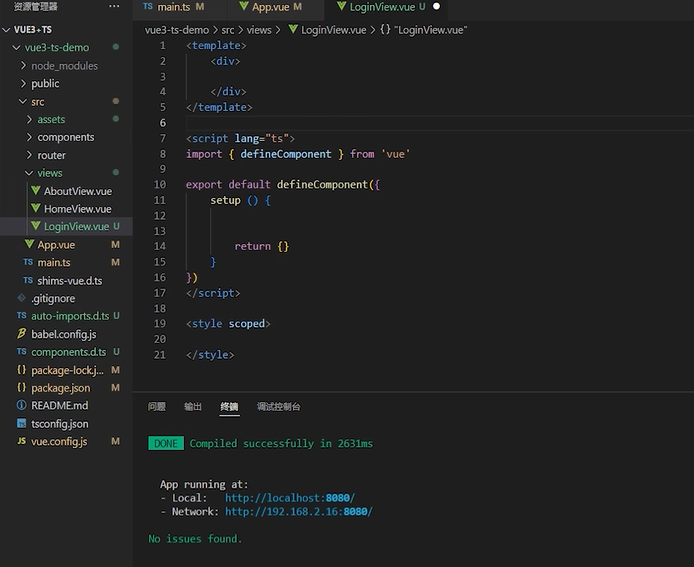Open the 问题 (Problems) panel tab
The height and width of the screenshot is (567, 694).
pyautogui.click(x=157, y=406)
